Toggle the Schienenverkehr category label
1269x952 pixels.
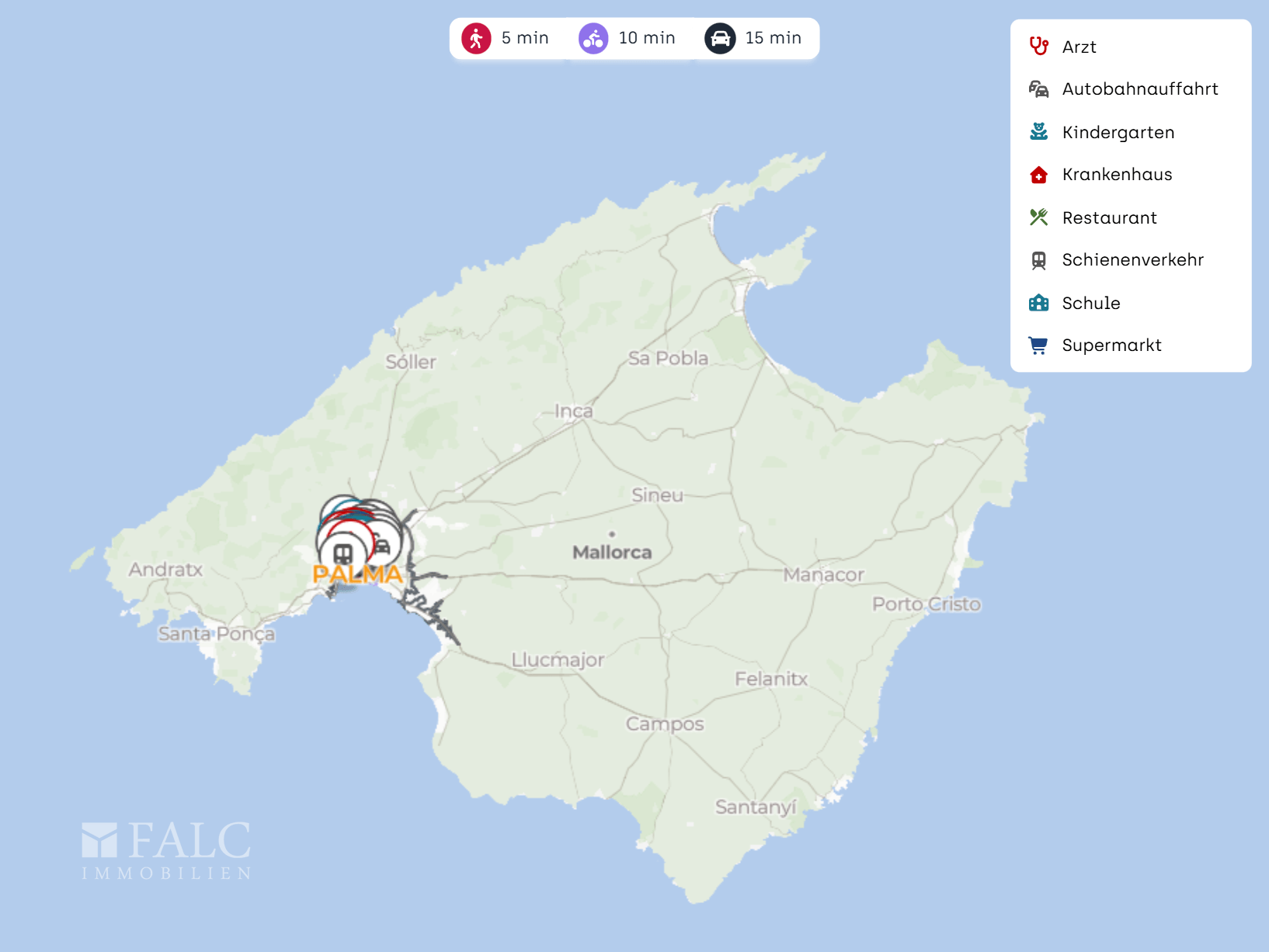[x=1132, y=260]
